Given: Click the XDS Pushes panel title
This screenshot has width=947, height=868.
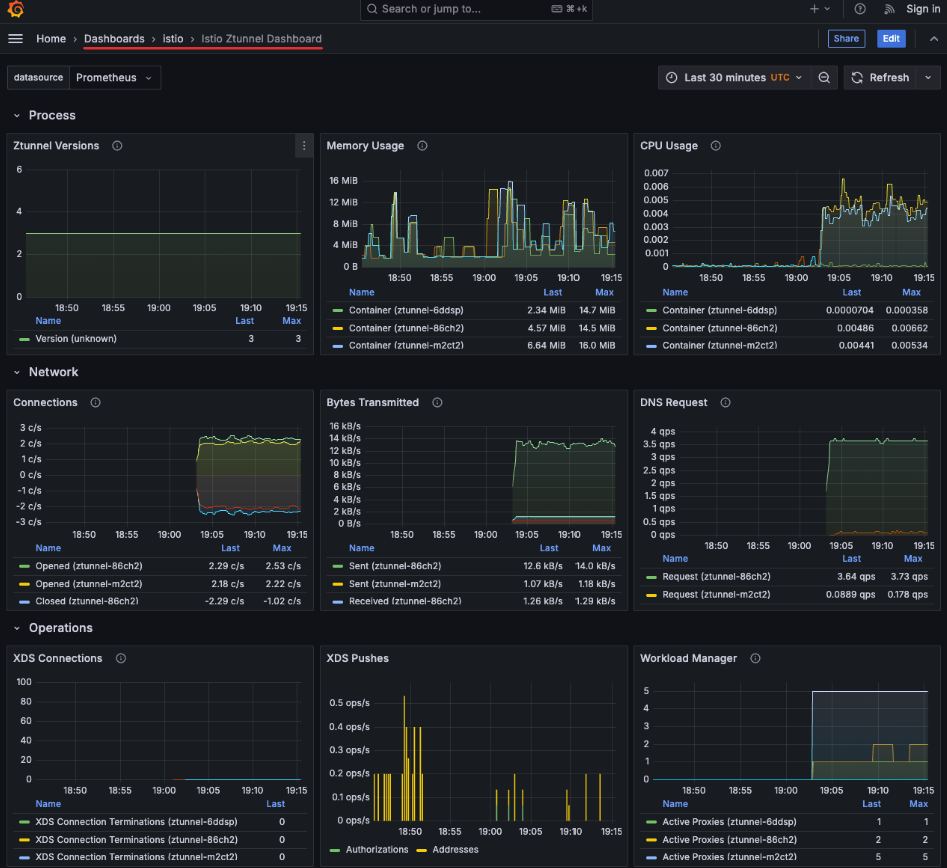Looking at the screenshot, I should point(358,658).
